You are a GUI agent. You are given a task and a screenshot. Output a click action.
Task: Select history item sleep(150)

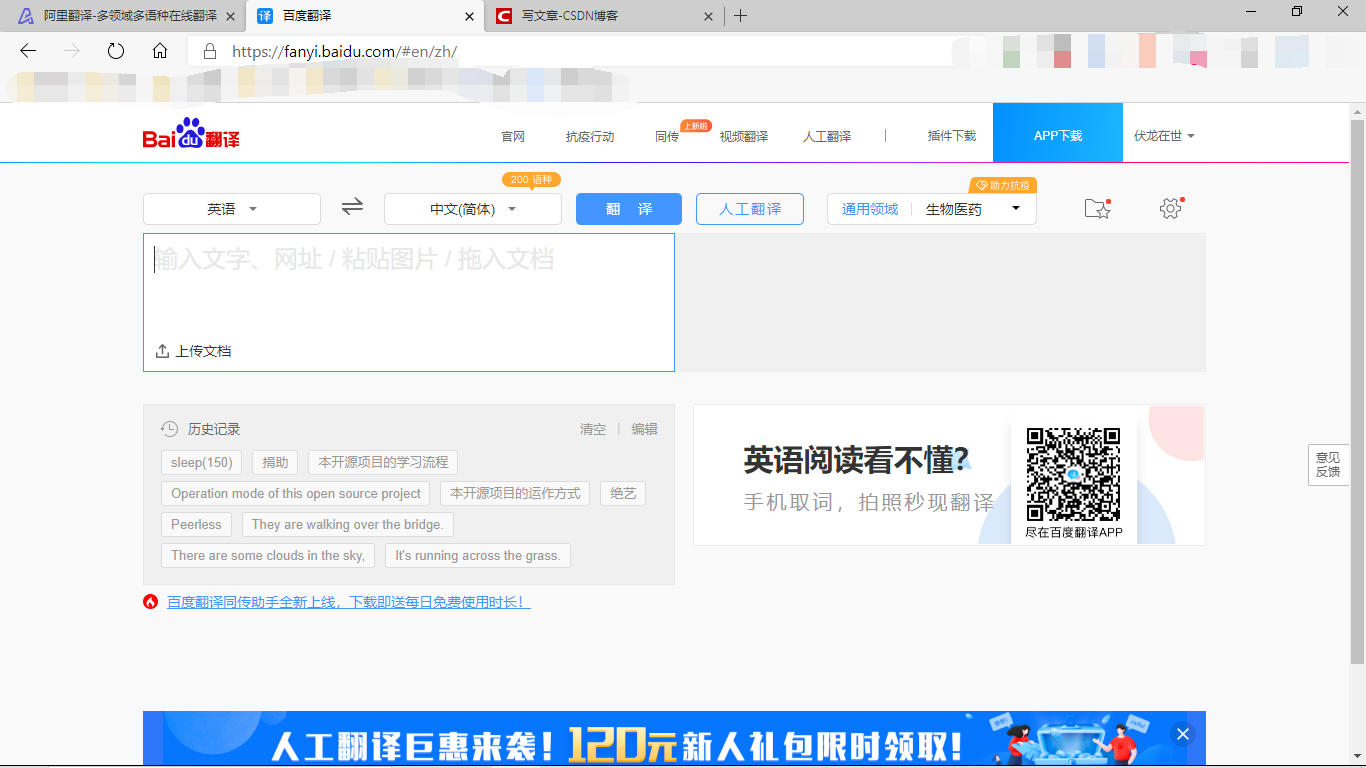201,462
